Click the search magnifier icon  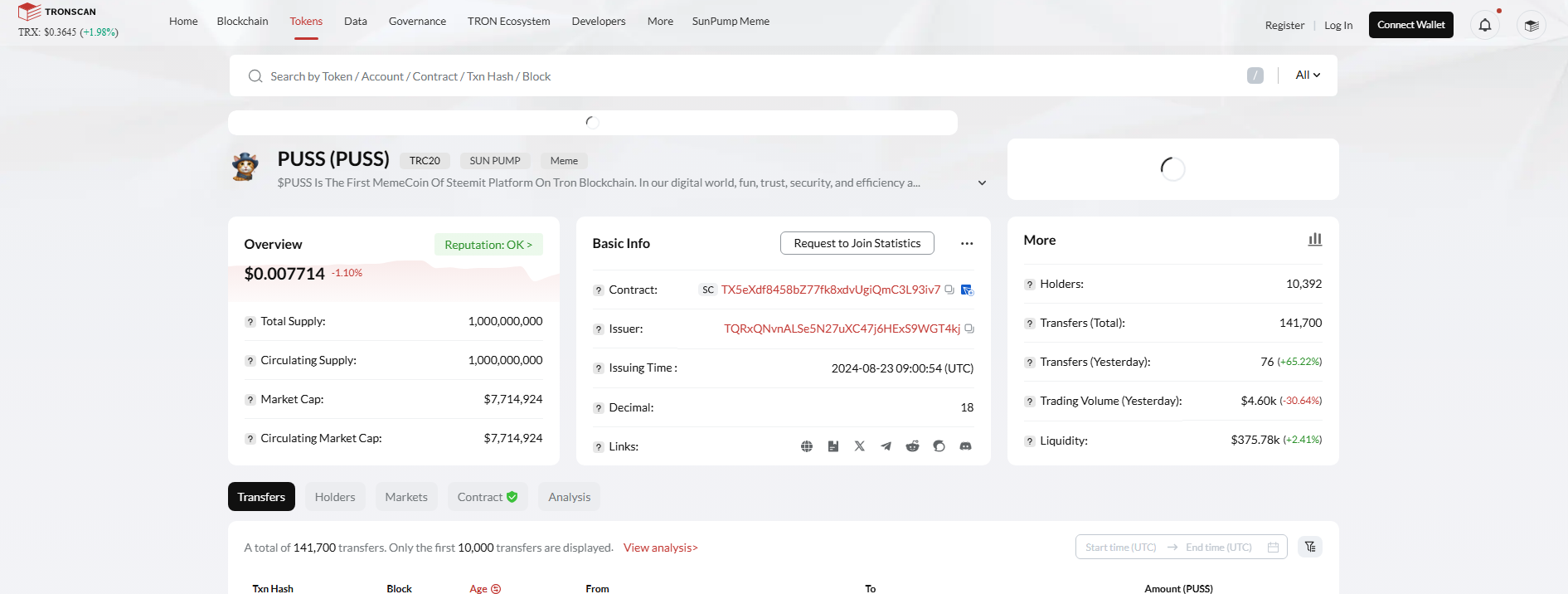pyautogui.click(x=255, y=76)
